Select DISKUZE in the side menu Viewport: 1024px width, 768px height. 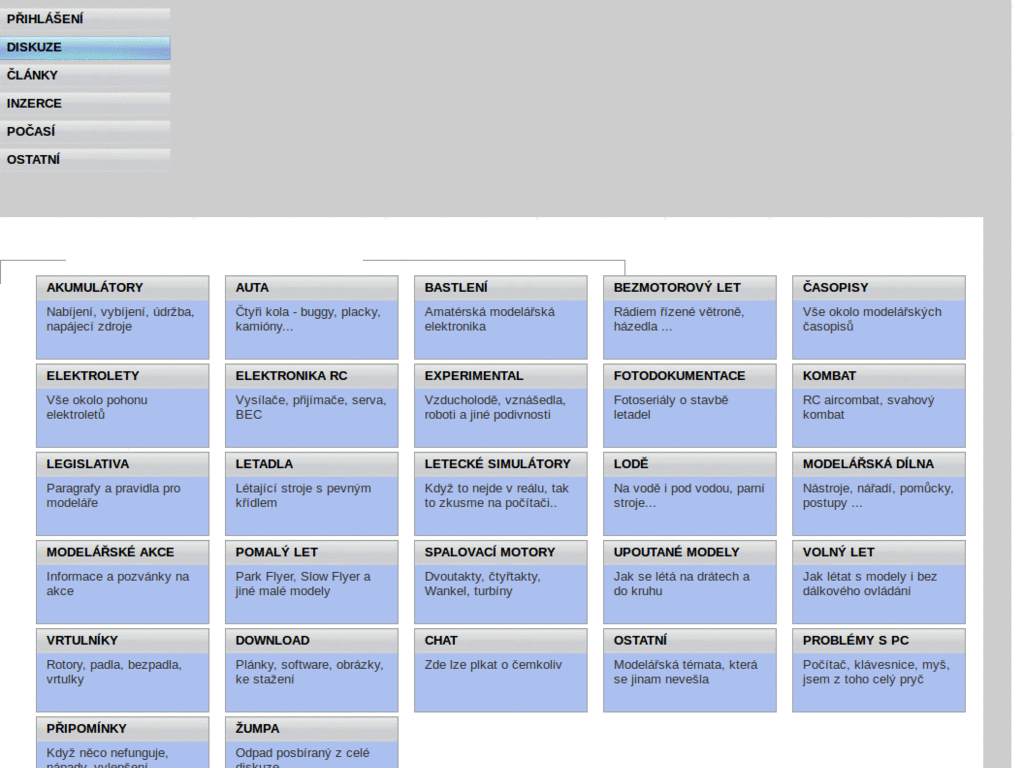[85, 48]
